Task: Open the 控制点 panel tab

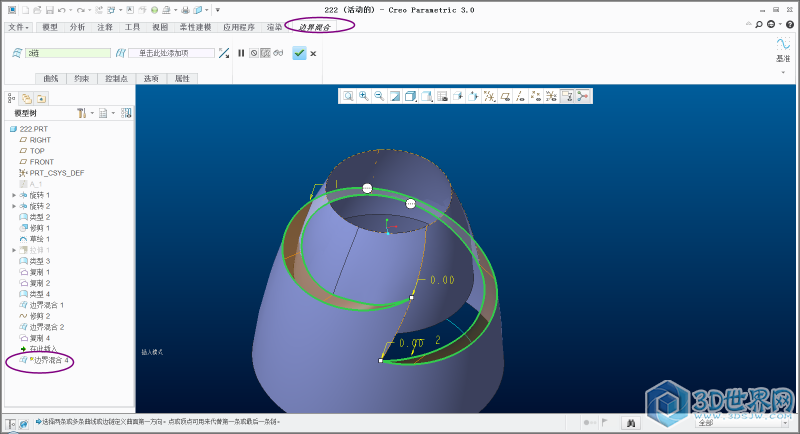Action: coord(116,79)
